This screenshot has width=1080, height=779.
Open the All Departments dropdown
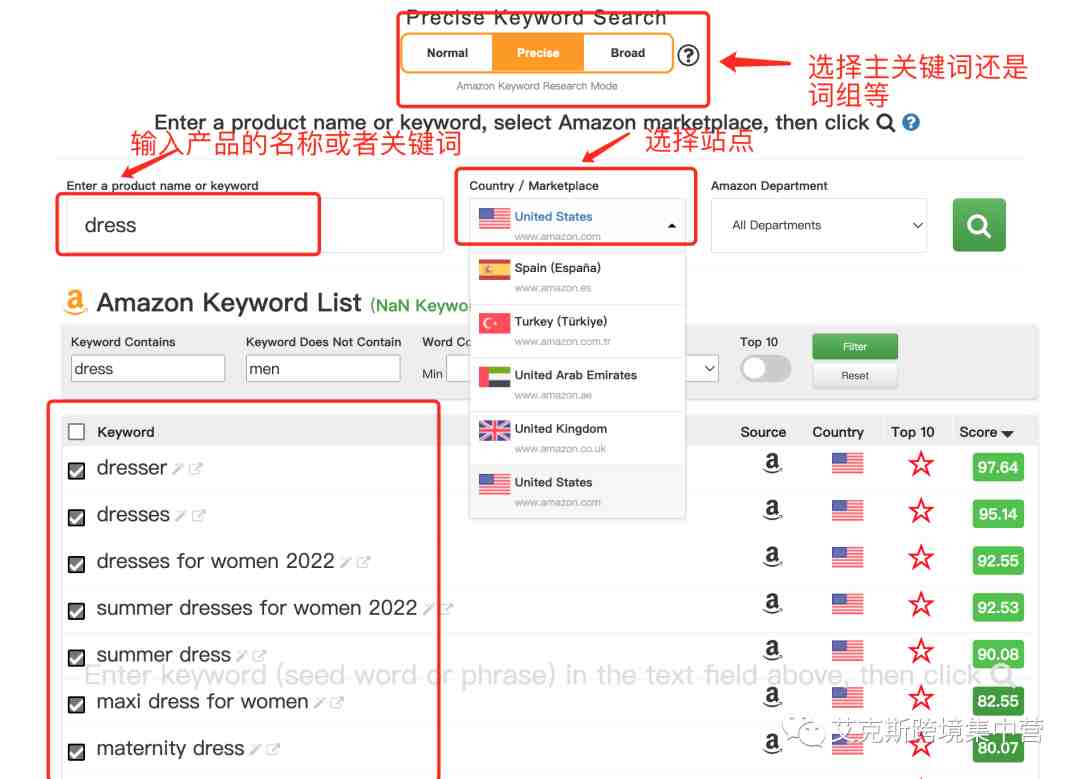(x=819, y=225)
